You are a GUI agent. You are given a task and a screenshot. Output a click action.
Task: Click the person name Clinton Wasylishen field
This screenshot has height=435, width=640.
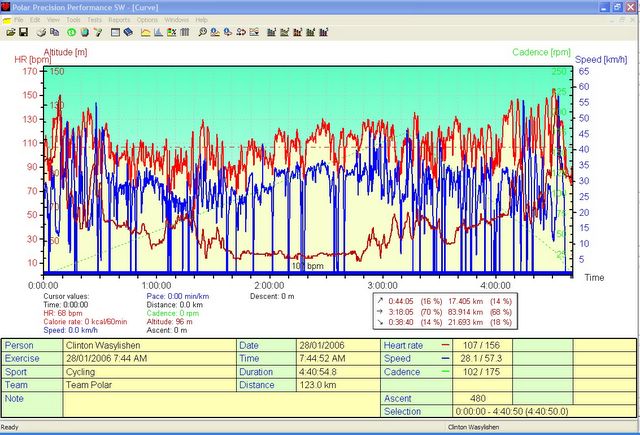150,345
